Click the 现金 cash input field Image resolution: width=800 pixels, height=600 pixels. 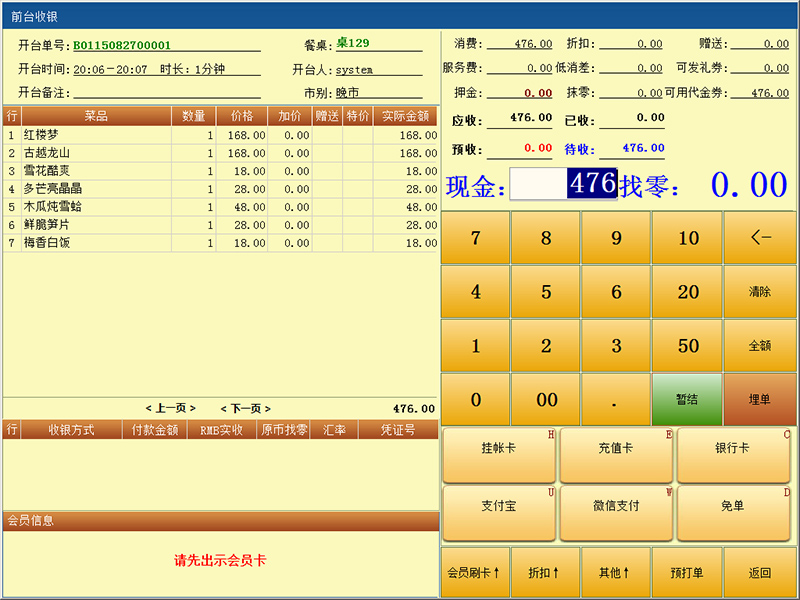click(563, 184)
